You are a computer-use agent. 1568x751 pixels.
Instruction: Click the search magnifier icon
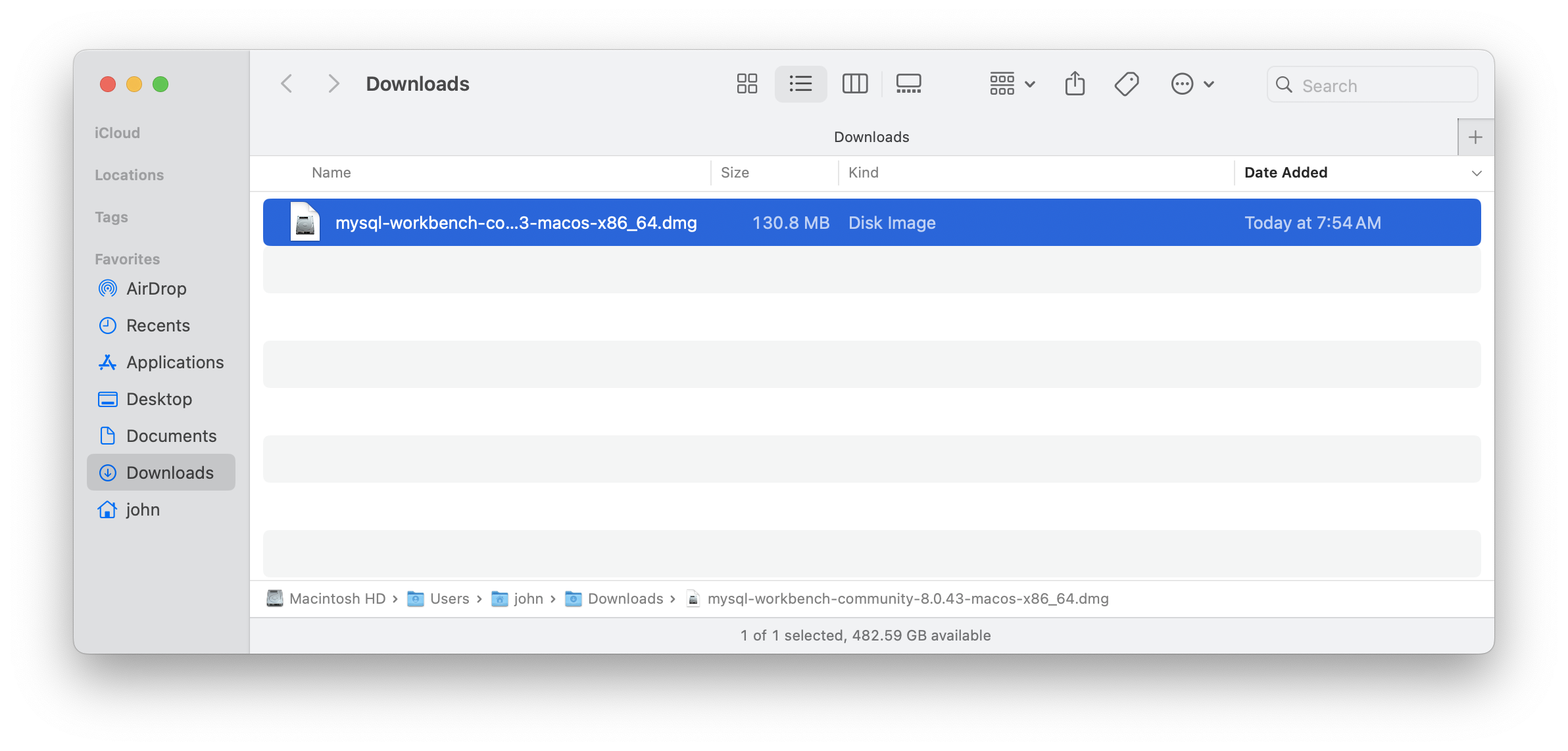[1284, 85]
